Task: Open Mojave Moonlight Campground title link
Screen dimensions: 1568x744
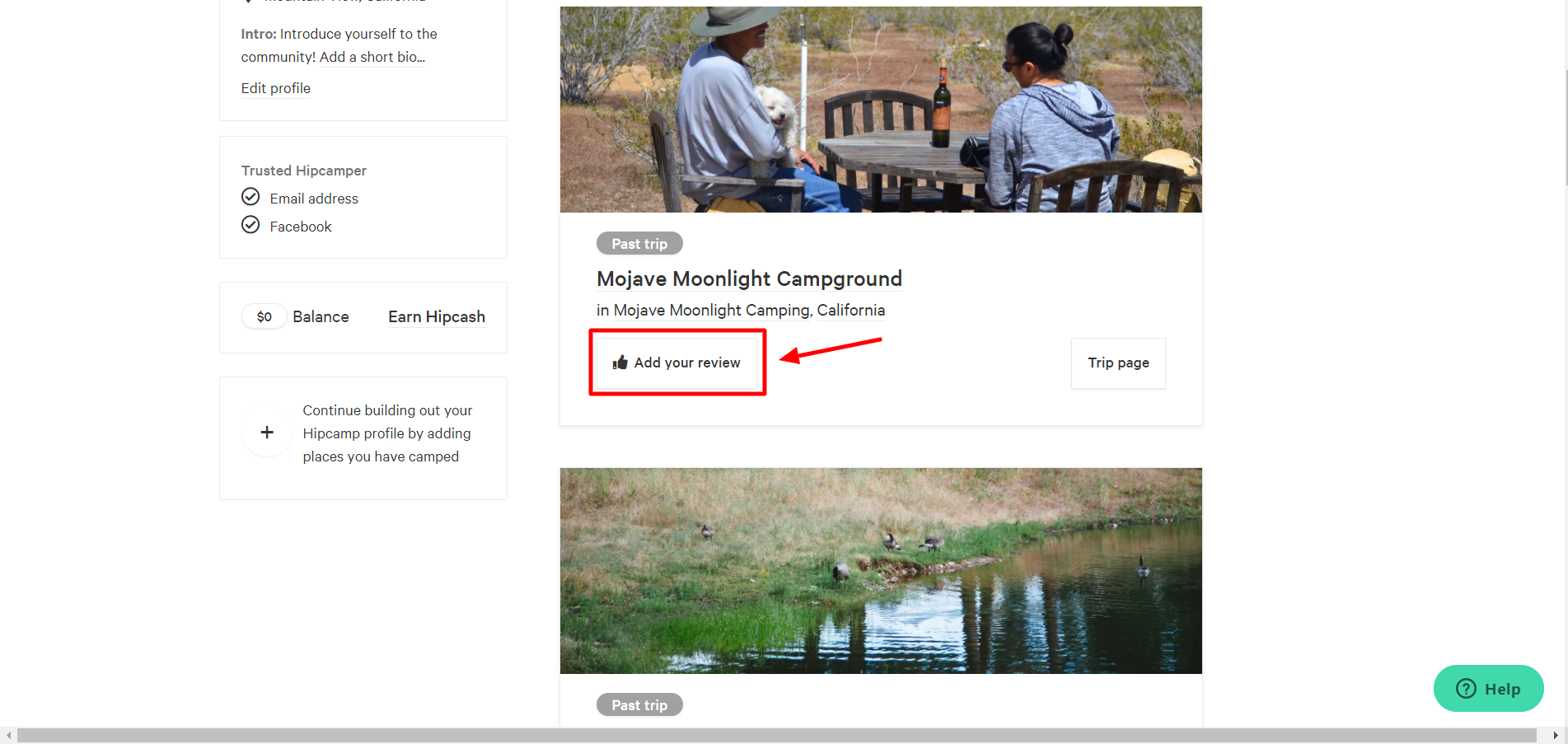Action: pyautogui.click(x=748, y=278)
